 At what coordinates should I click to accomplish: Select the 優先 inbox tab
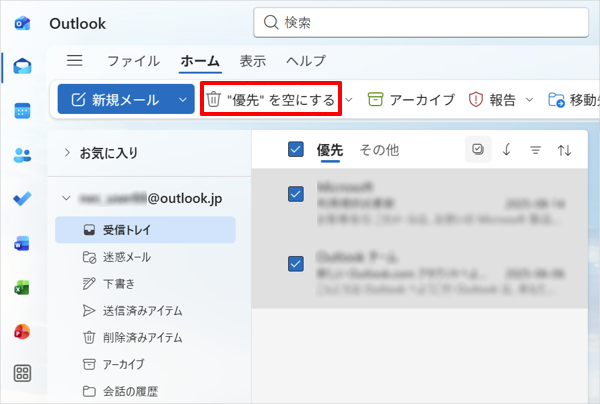click(330, 150)
